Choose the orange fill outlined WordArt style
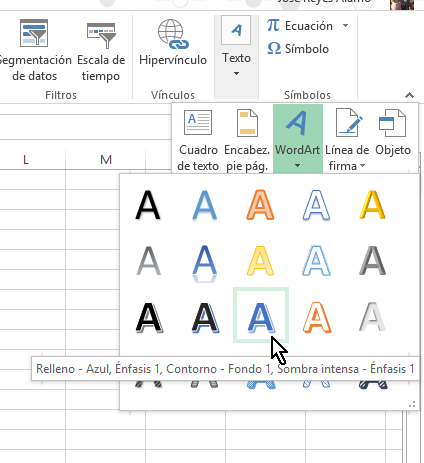The height and width of the screenshot is (463, 424). 260,205
